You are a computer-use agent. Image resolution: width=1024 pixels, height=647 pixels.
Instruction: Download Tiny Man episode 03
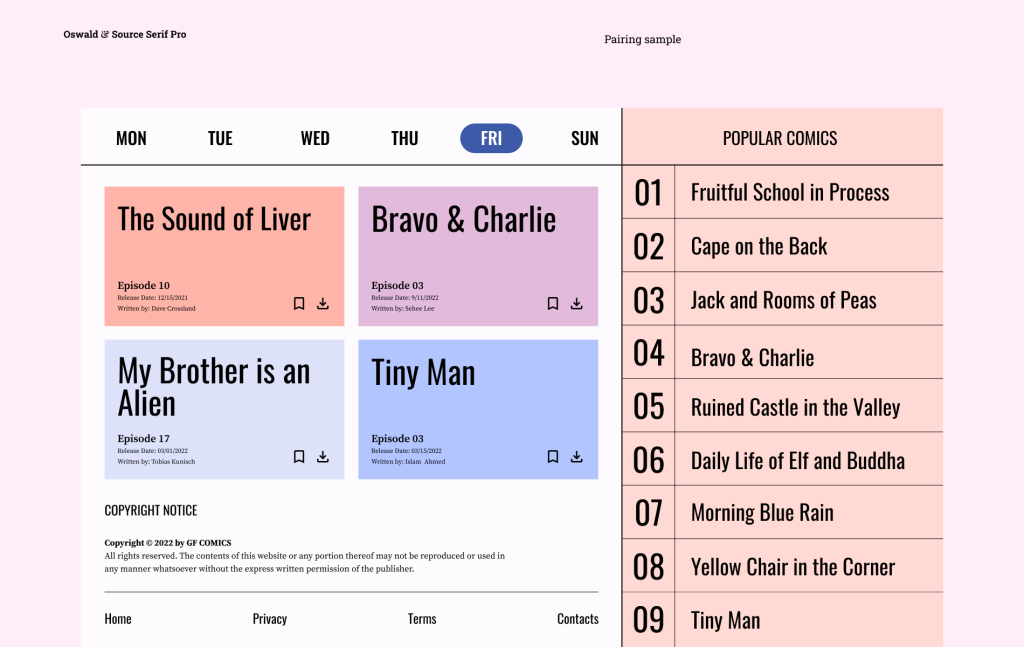(x=577, y=457)
